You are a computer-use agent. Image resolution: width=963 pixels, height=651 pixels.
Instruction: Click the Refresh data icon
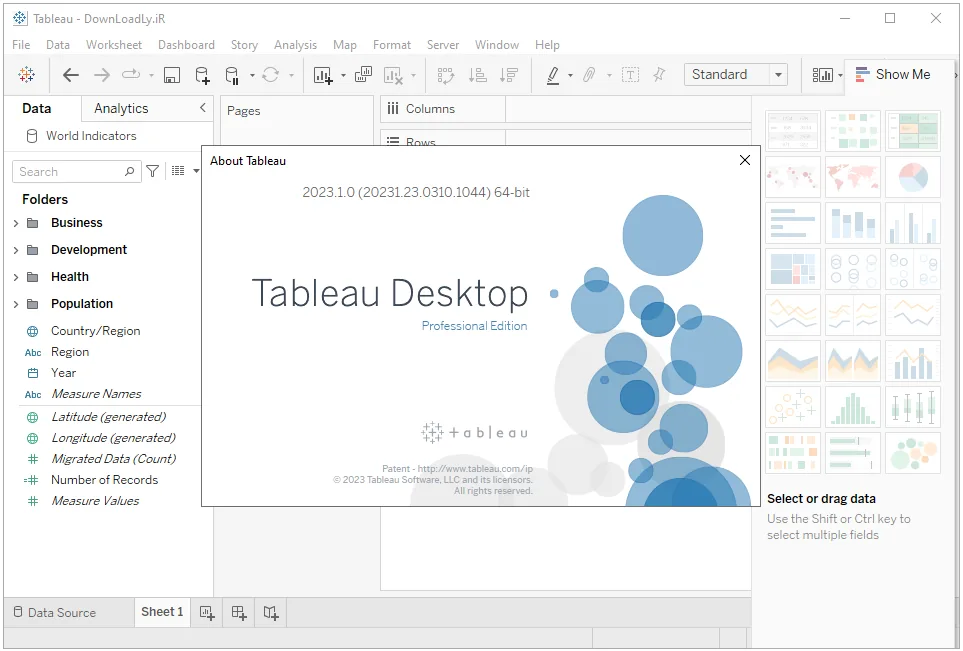270,75
